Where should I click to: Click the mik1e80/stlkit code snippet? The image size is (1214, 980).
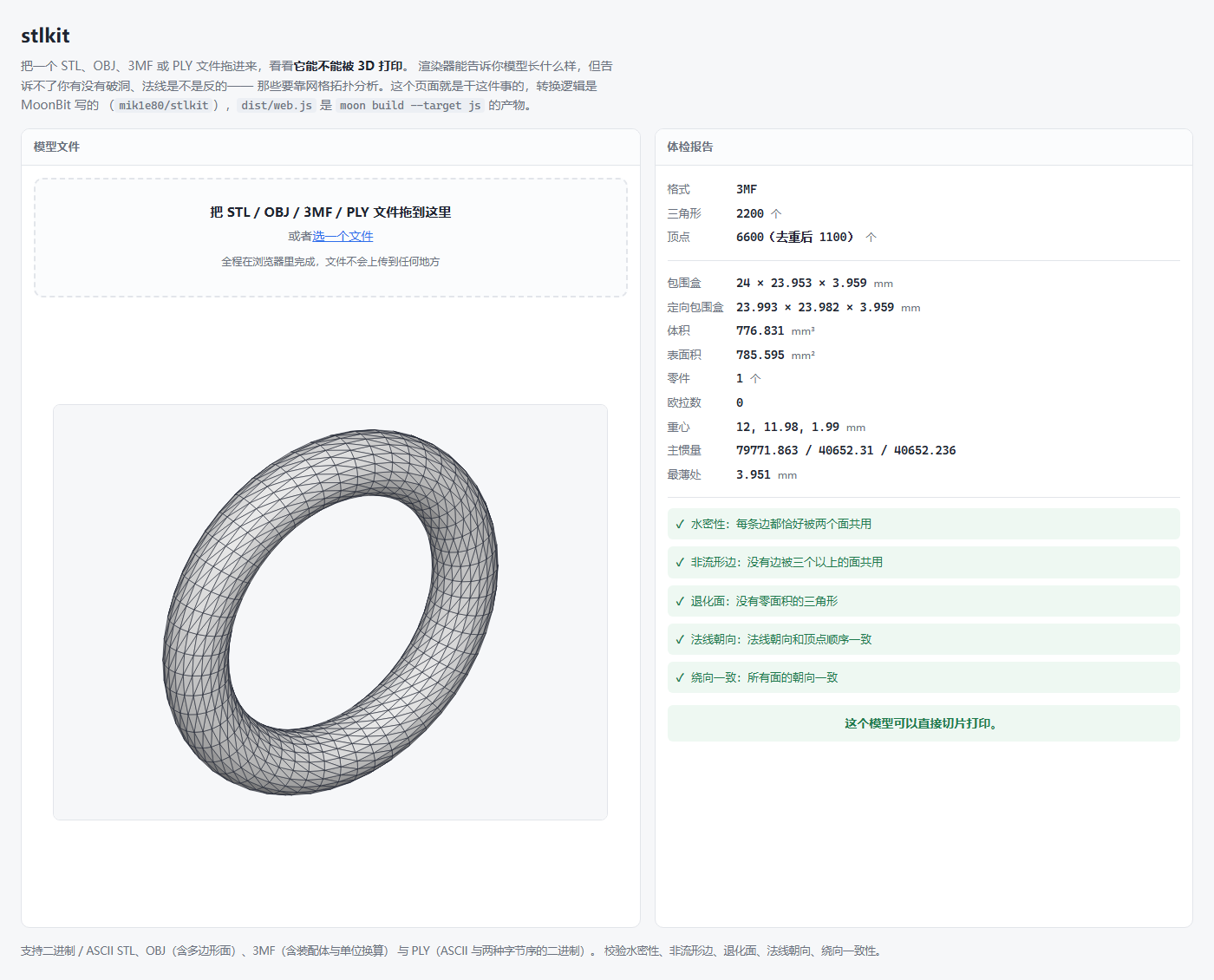click(164, 106)
